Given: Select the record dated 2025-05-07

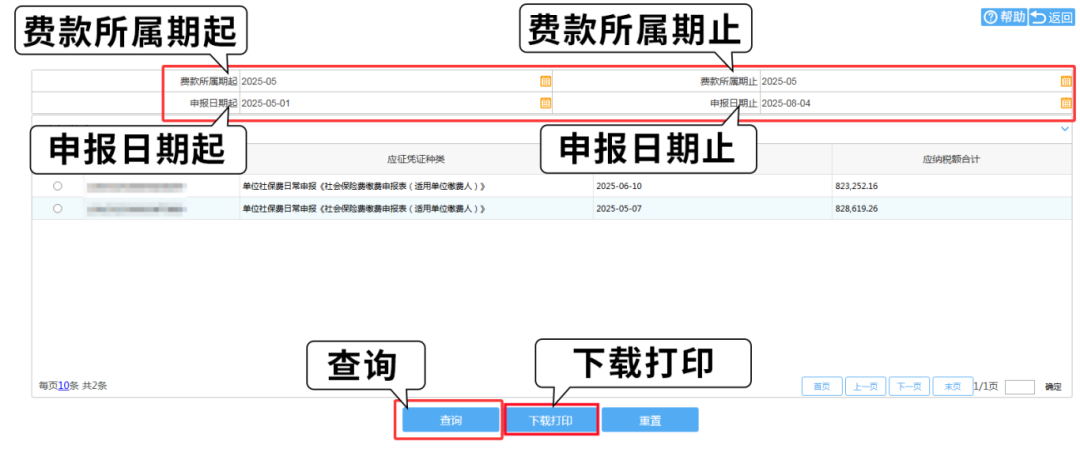Looking at the screenshot, I should (57, 208).
